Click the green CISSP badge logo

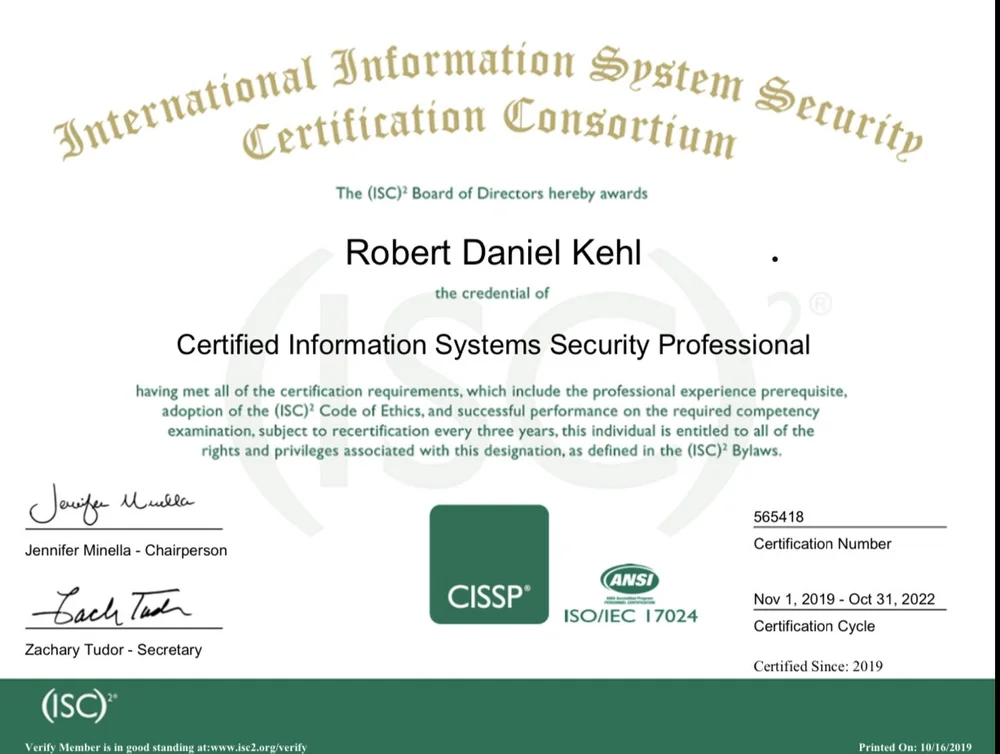[489, 564]
